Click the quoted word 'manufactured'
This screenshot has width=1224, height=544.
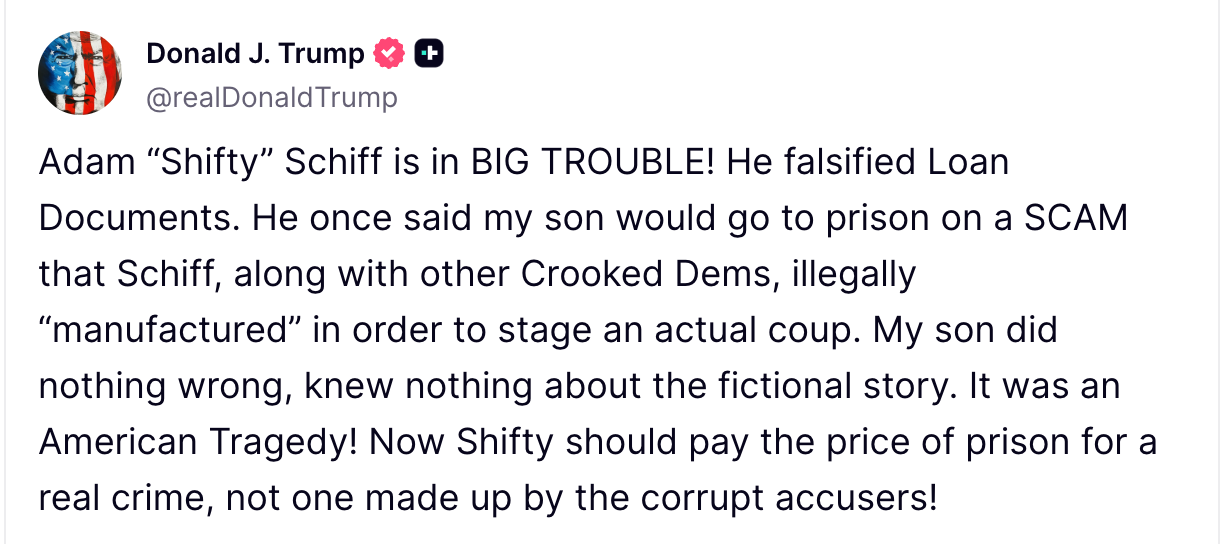pos(170,331)
